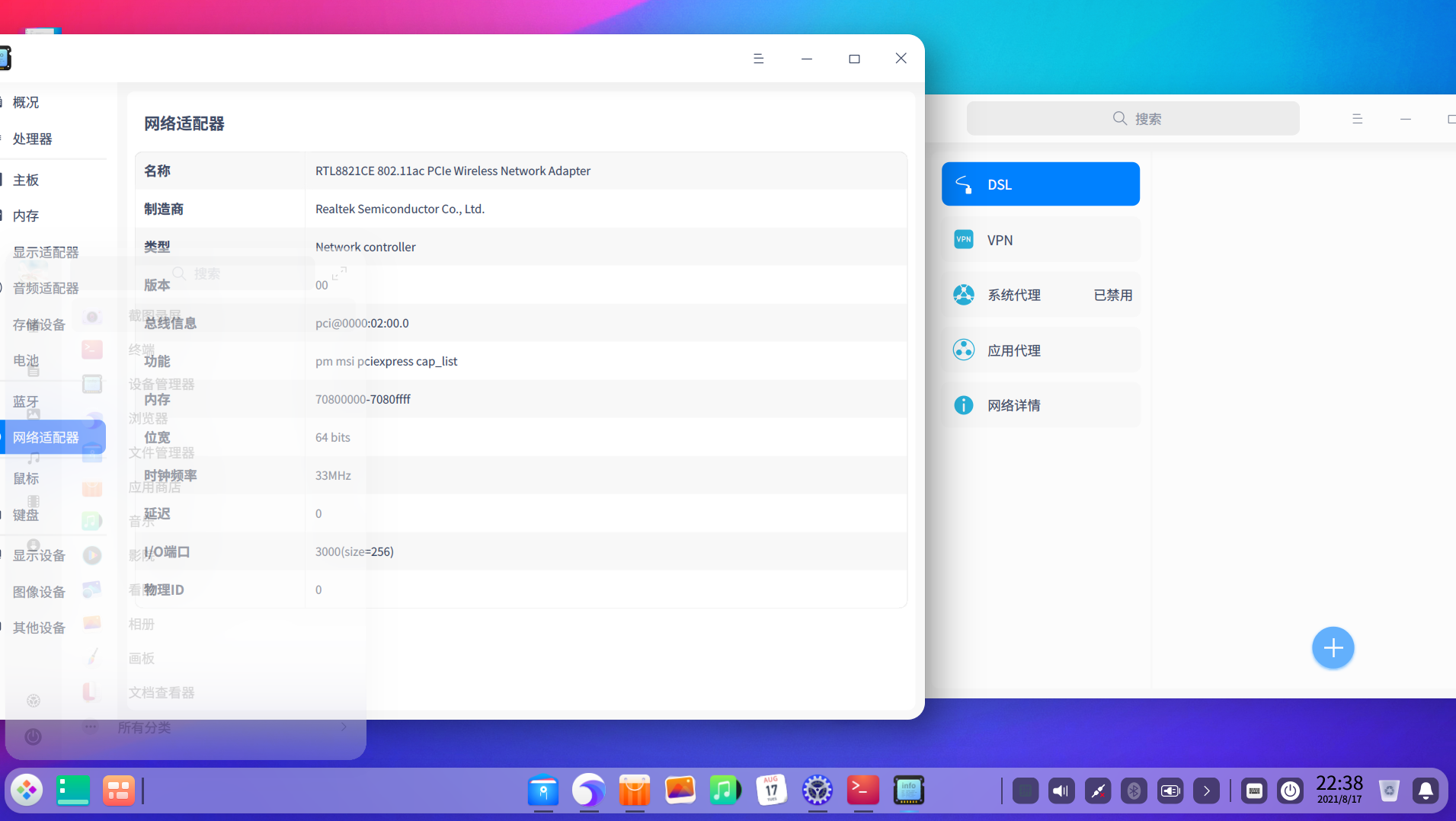Viewport: 1456px width, 821px height.
Task: Click the adapter name 'RTL8821CE 802.11ac PCIe Wireless Network Adapter'
Action: click(453, 171)
